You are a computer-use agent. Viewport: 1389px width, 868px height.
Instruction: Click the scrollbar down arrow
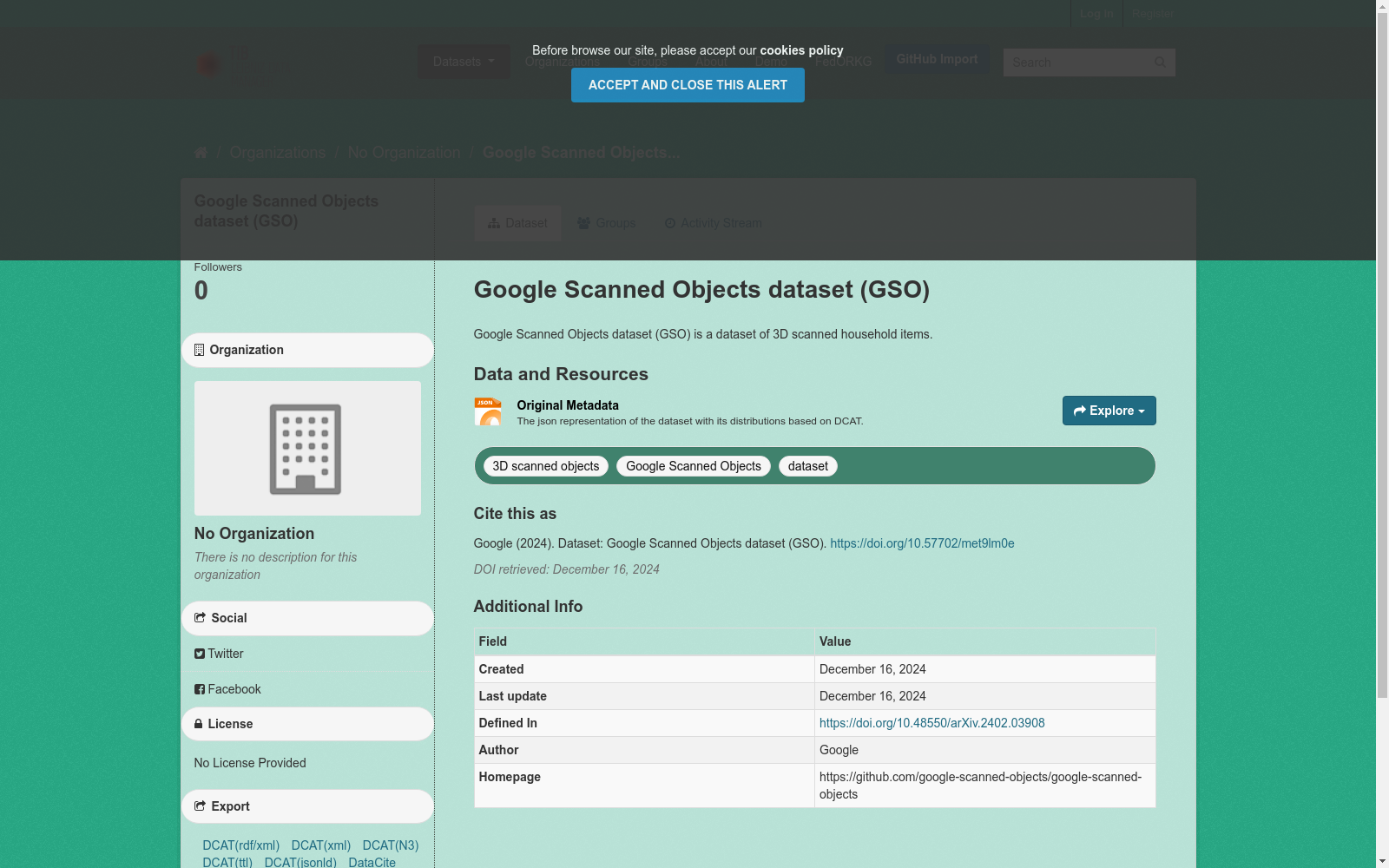1382,861
